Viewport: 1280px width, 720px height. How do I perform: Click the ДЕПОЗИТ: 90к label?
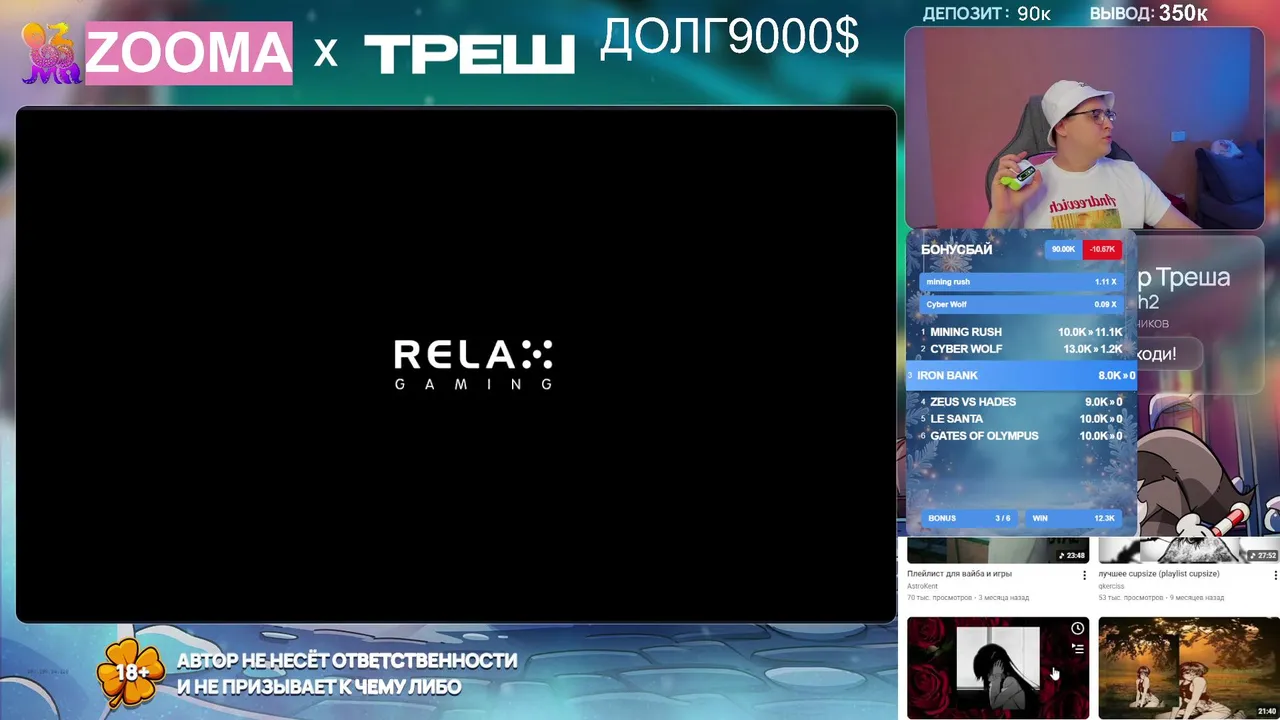tap(986, 13)
